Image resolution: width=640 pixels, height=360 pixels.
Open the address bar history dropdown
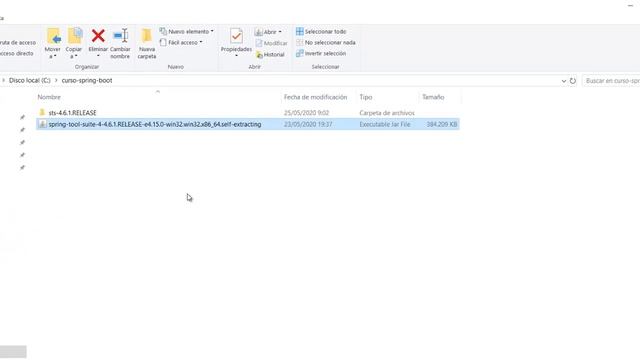coord(564,81)
